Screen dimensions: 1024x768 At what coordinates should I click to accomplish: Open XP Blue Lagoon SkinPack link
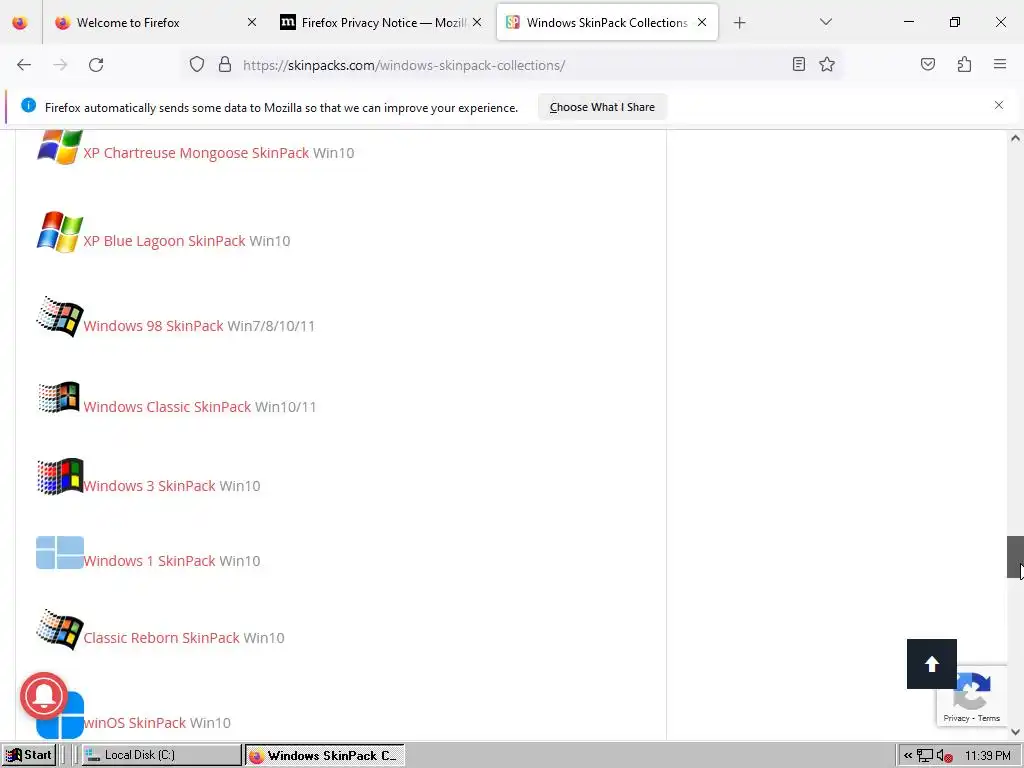pyautogui.click(x=164, y=241)
